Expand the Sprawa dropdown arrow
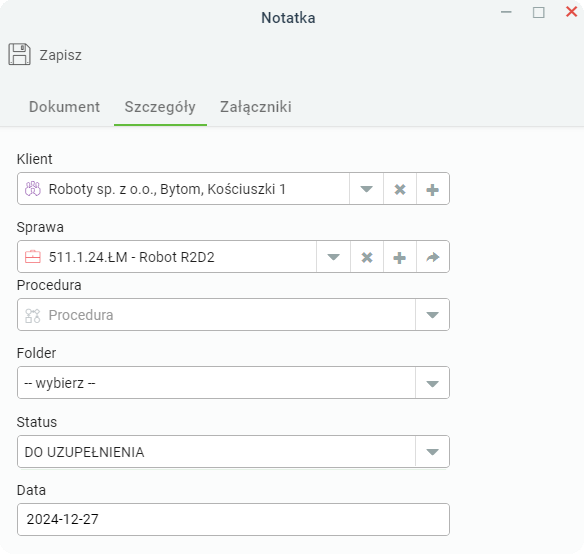 pyautogui.click(x=333, y=257)
